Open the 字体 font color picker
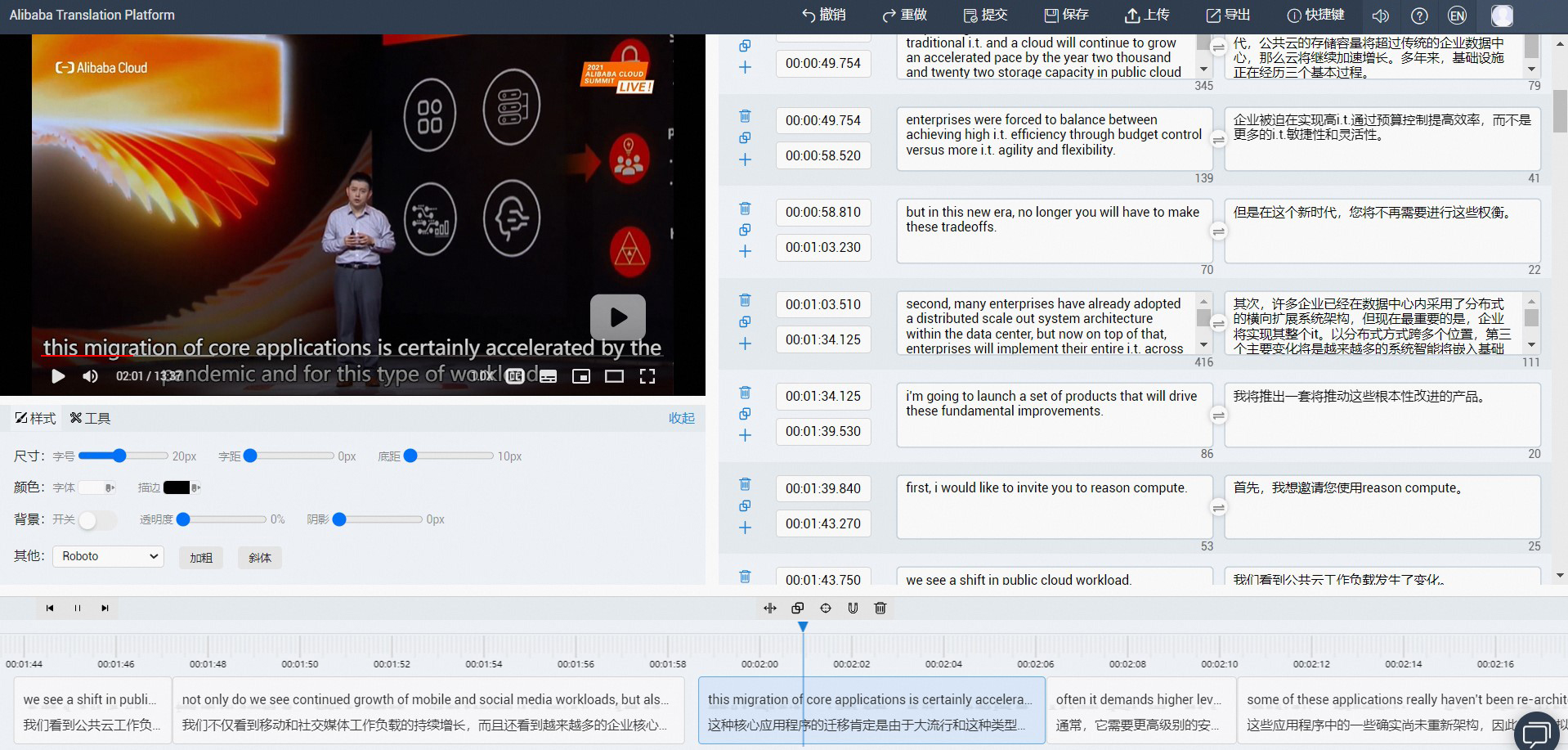1568x750 pixels. pyautogui.click(x=97, y=487)
